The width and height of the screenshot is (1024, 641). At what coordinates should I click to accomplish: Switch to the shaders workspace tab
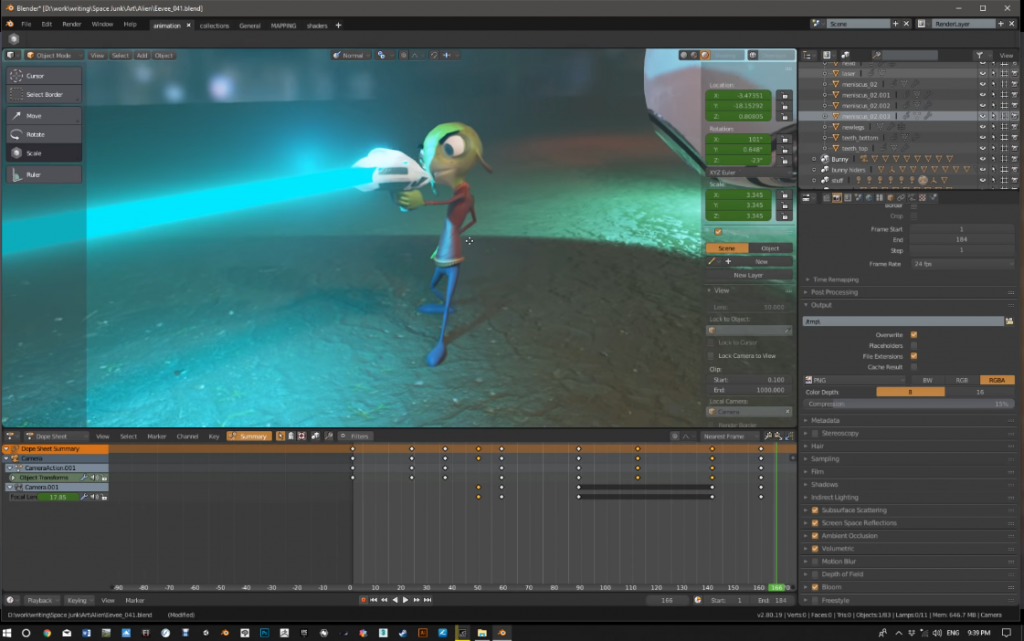coord(317,25)
